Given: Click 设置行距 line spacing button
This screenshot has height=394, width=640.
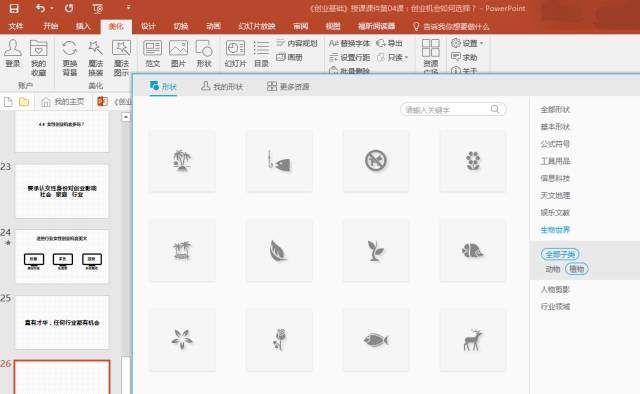Looking at the screenshot, I should point(349,58).
